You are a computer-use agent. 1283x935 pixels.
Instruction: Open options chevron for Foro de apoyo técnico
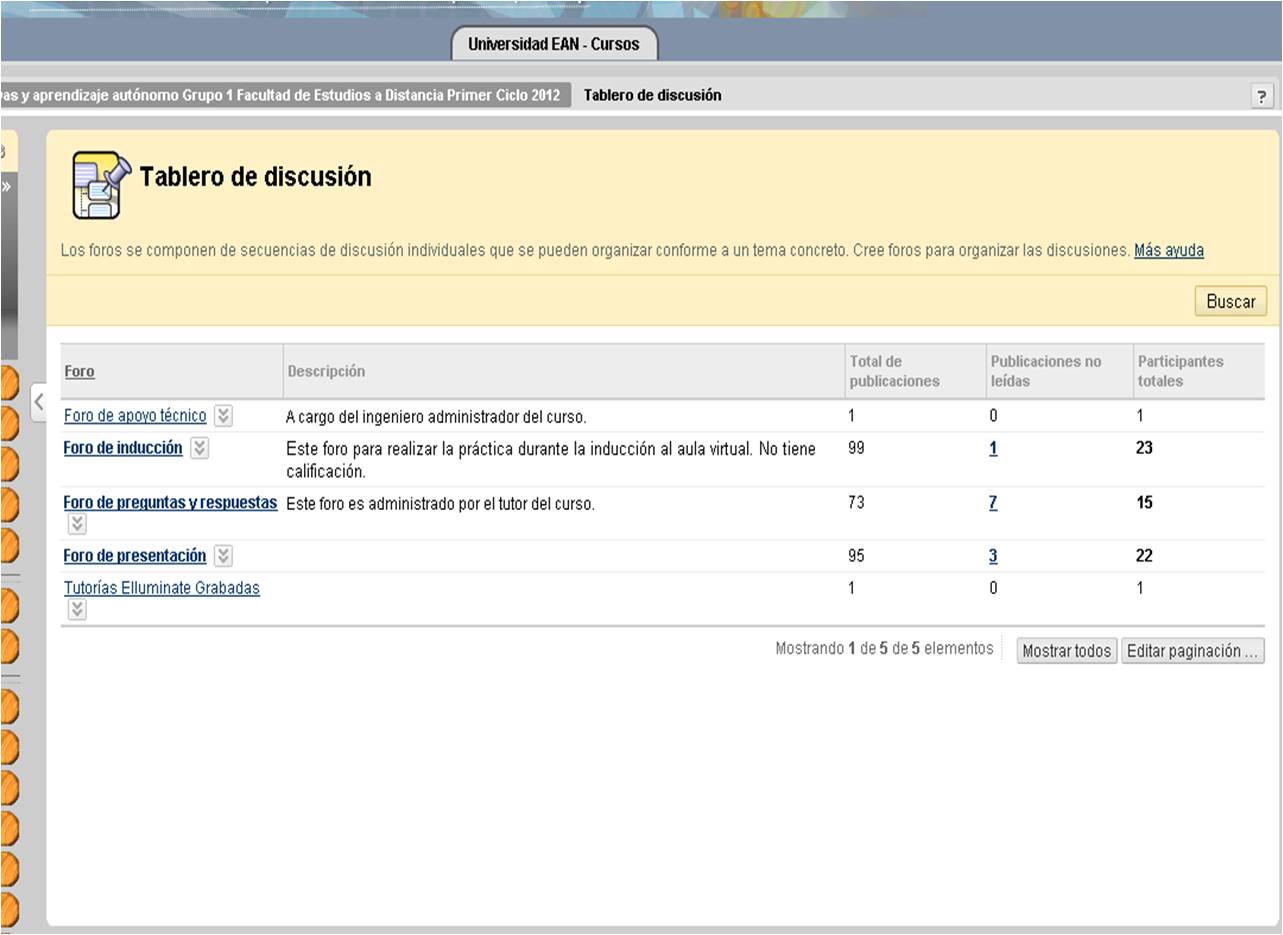[223, 416]
